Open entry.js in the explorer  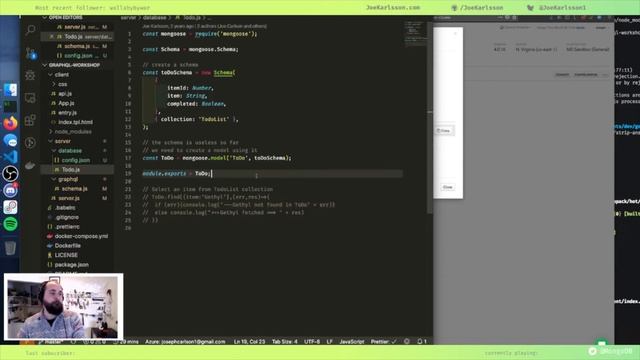pos(67,113)
